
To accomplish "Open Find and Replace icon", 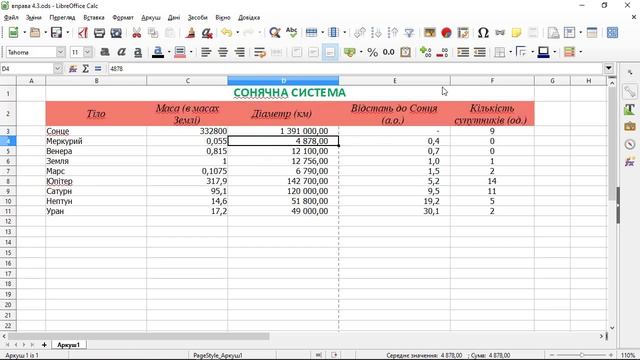I will coord(275,33).
